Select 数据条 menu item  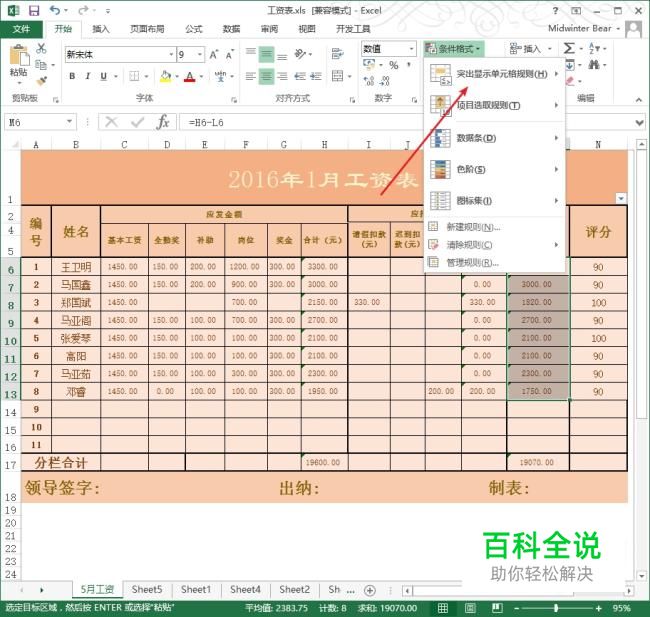[495, 138]
